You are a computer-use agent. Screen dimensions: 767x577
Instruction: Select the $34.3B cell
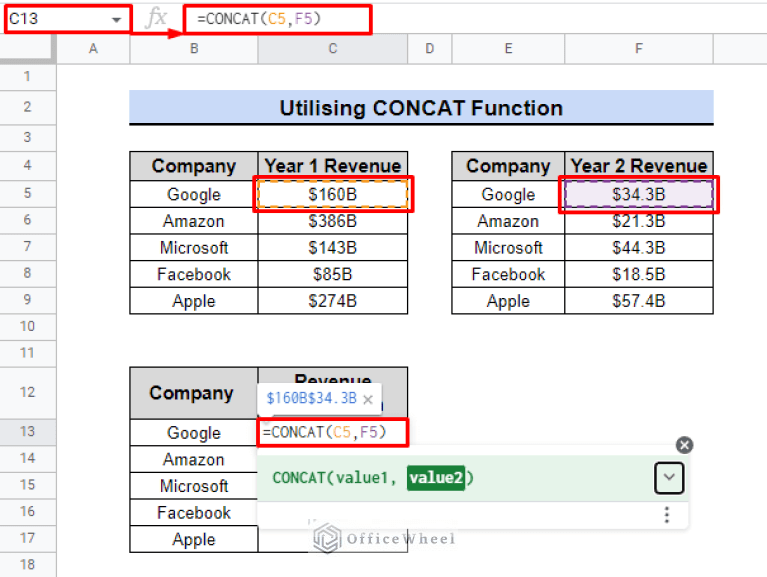[x=639, y=194]
